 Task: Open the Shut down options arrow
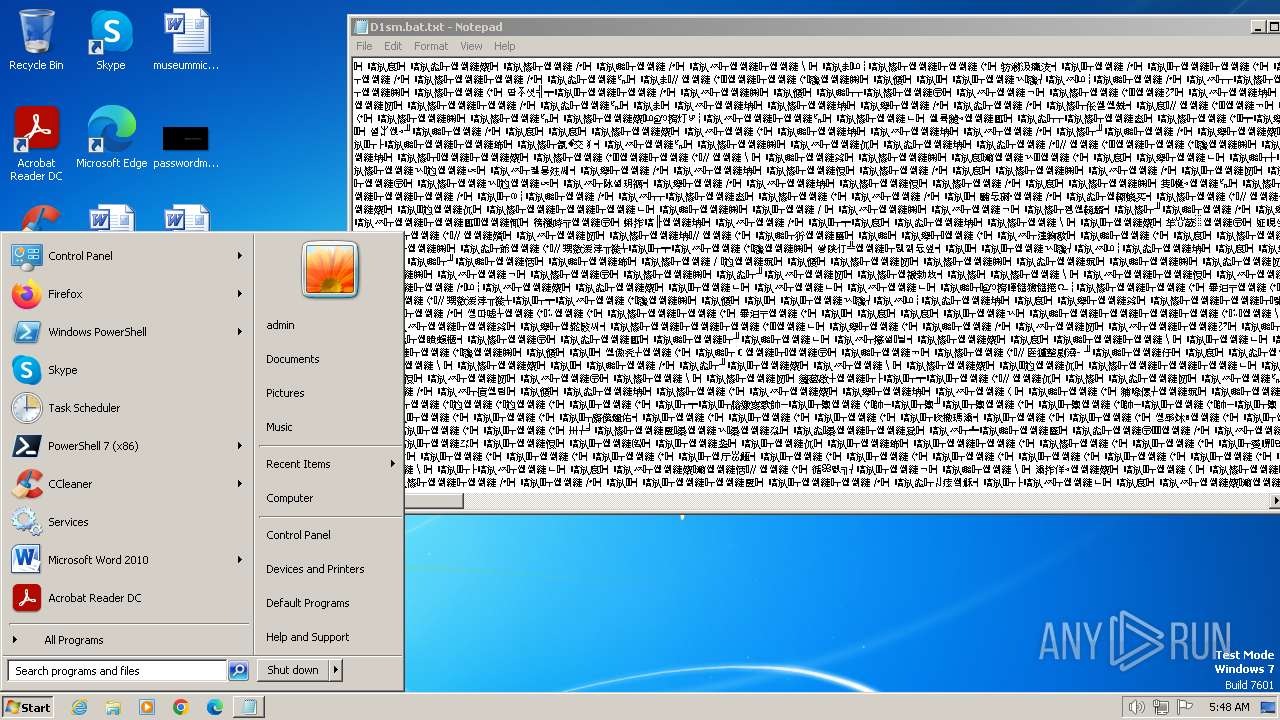click(335, 670)
